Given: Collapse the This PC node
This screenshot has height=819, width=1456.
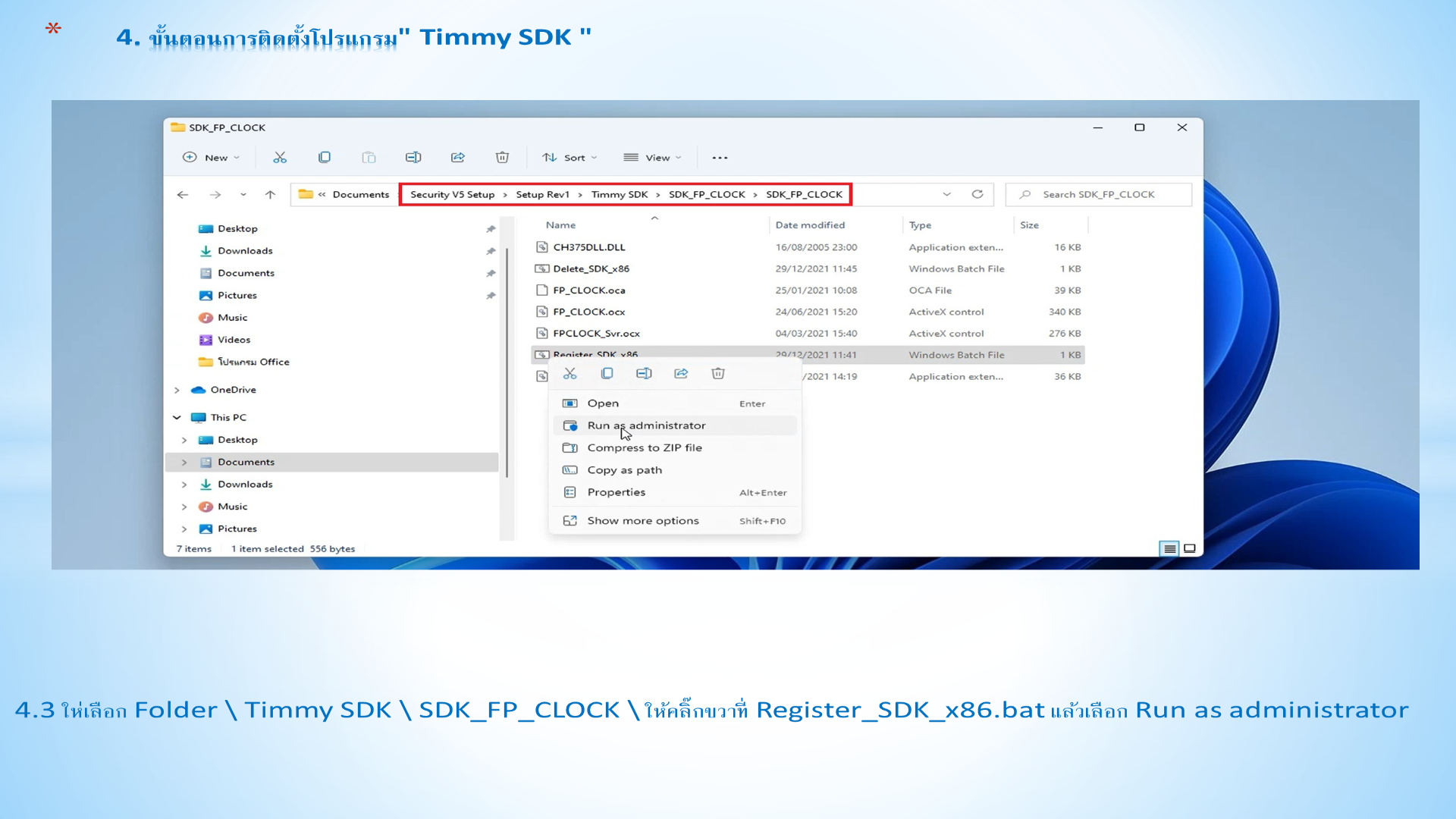Looking at the screenshot, I should tap(177, 418).
